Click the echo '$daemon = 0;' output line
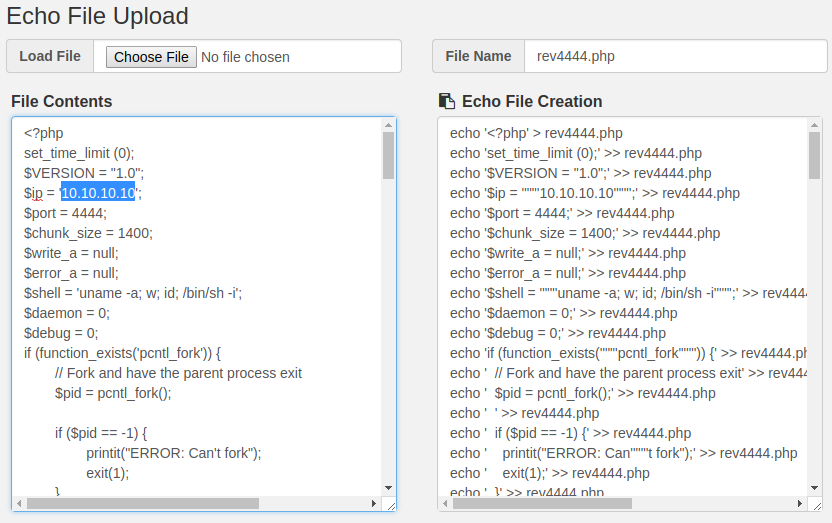Image resolution: width=832 pixels, height=523 pixels. pyautogui.click(x=564, y=313)
